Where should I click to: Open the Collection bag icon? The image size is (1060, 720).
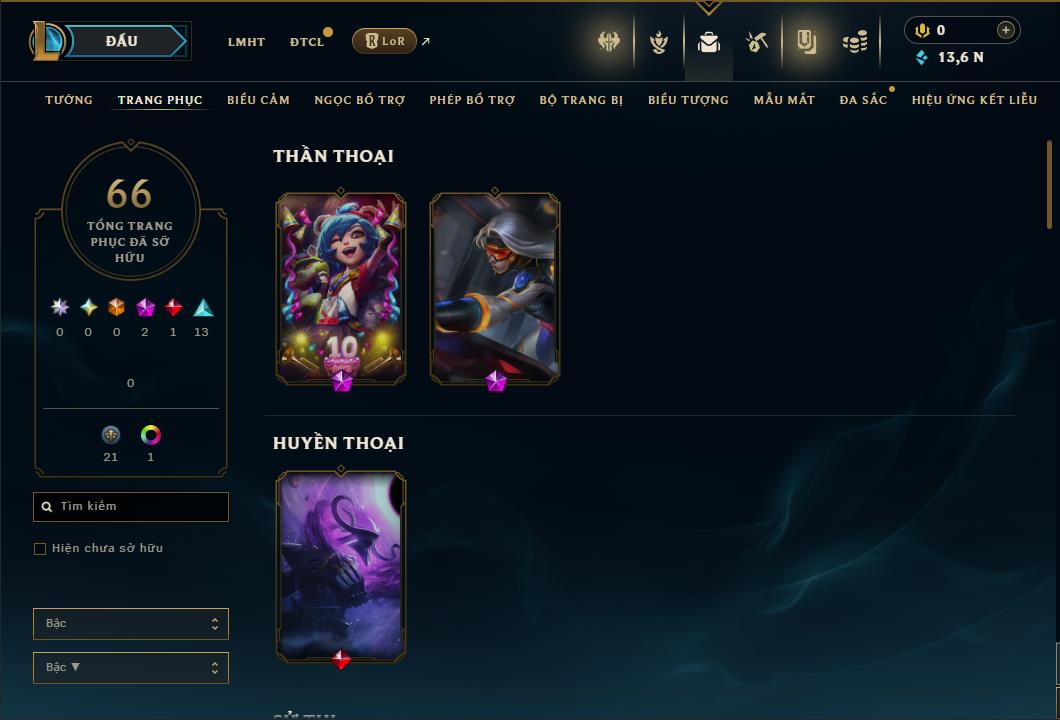[708, 43]
